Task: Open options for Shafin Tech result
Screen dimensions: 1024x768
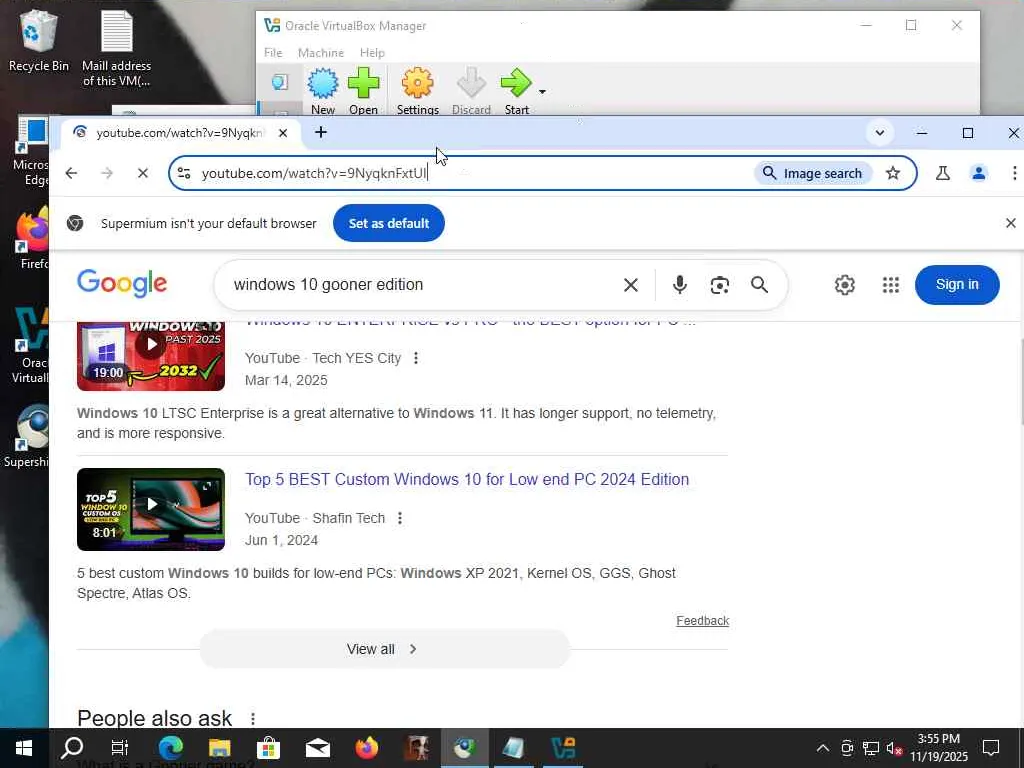Action: click(x=400, y=518)
